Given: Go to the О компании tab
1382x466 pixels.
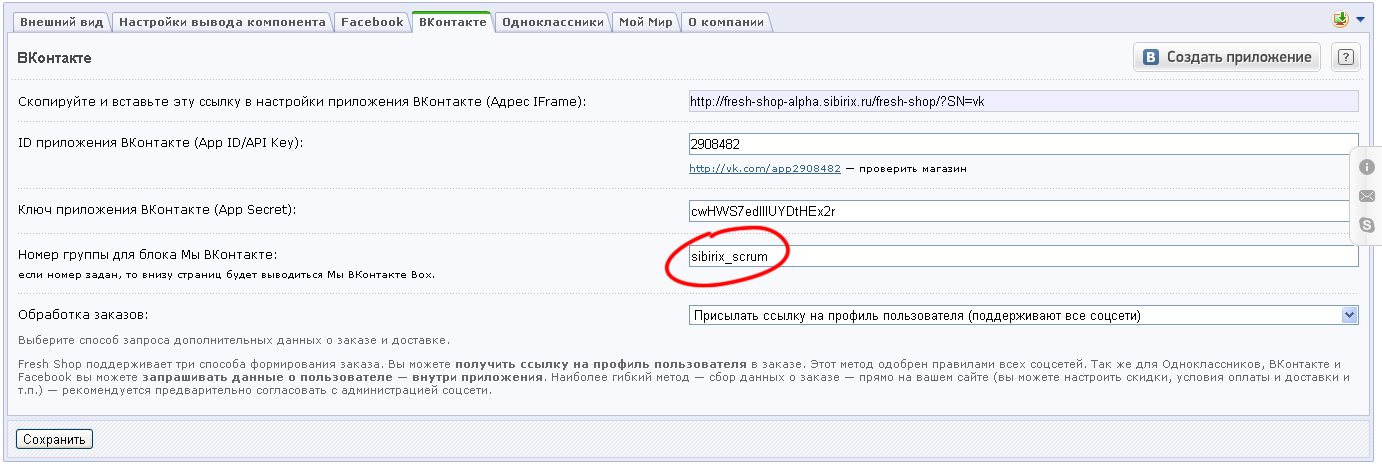Looking at the screenshot, I should coord(726,21).
